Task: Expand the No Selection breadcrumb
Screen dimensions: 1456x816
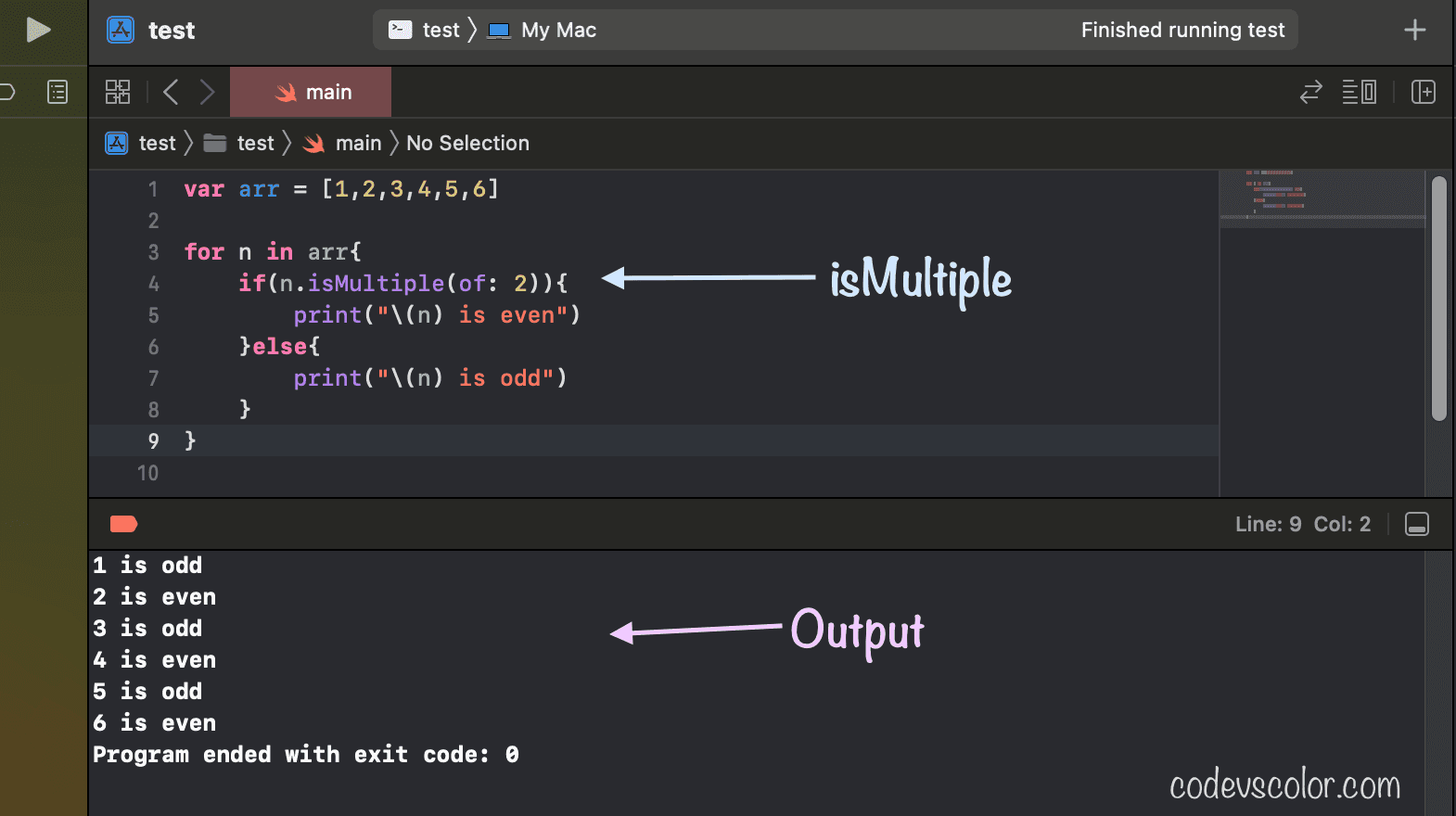Action: tap(467, 143)
